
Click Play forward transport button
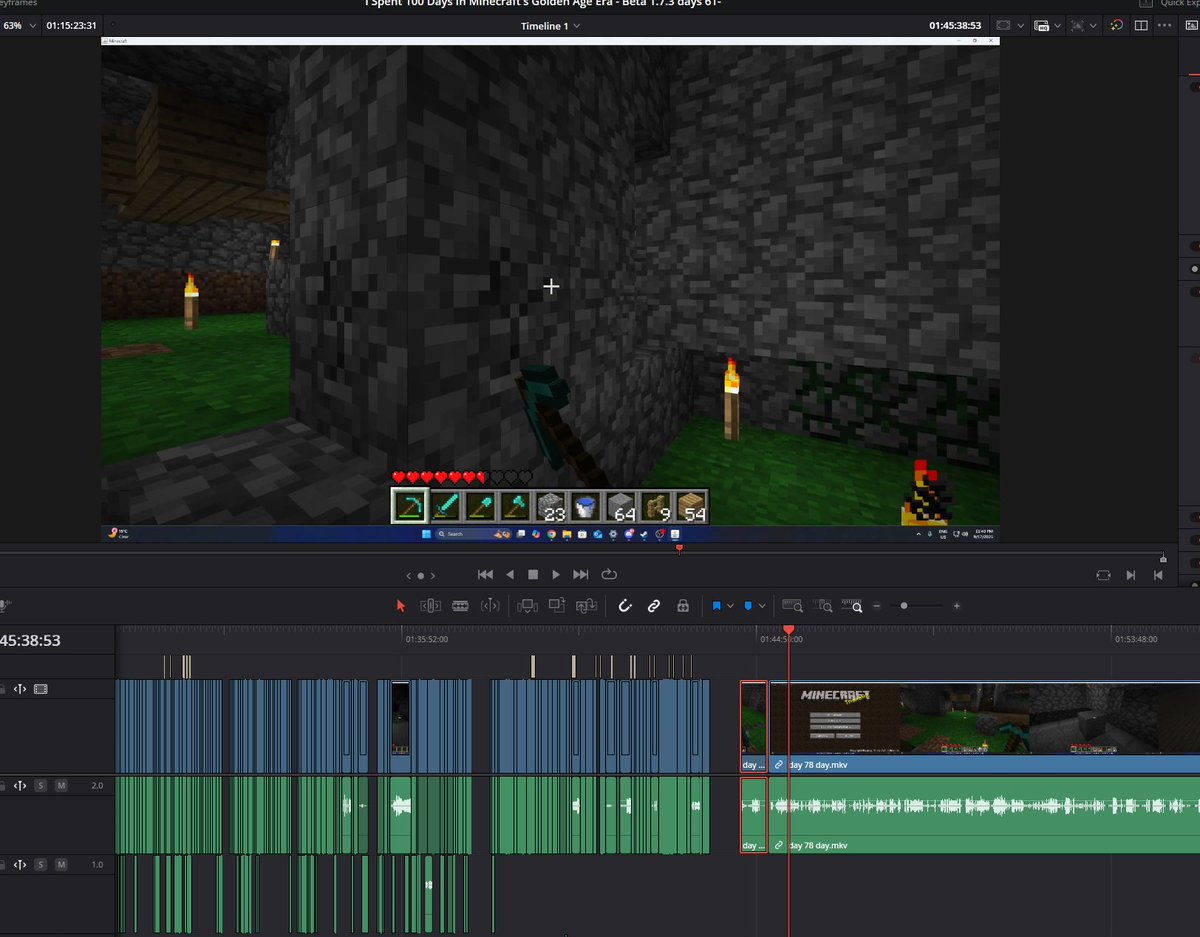click(x=557, y=575)
